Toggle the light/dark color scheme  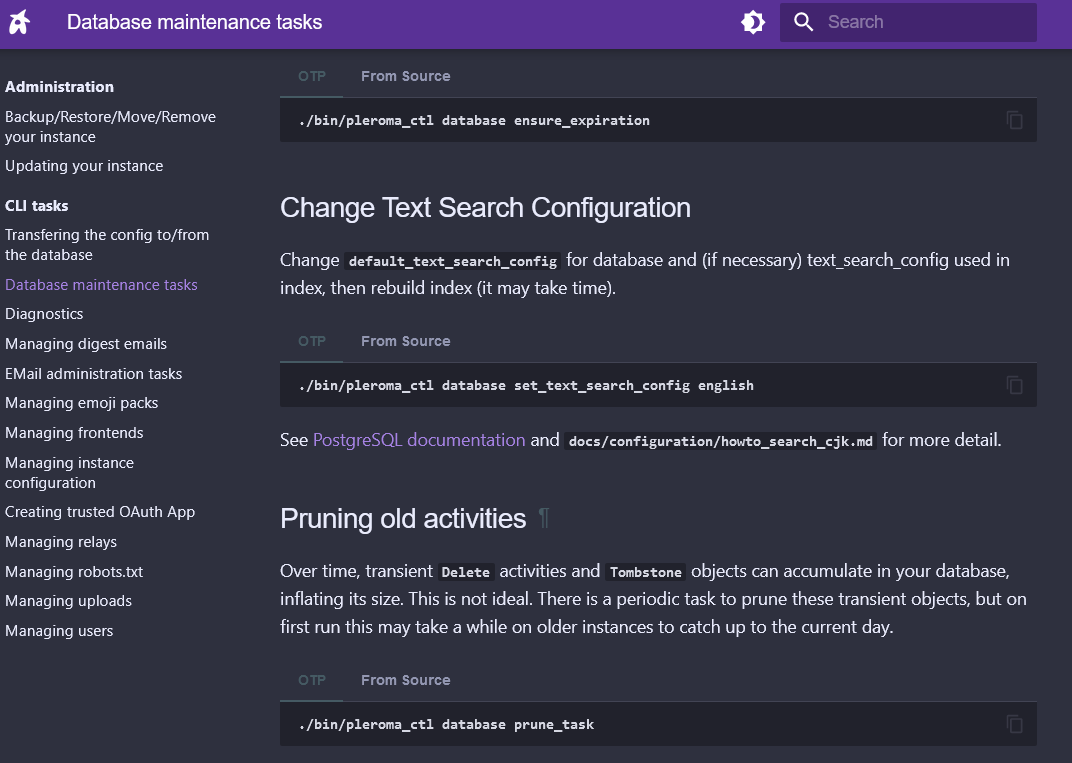[x=753, y=22]
